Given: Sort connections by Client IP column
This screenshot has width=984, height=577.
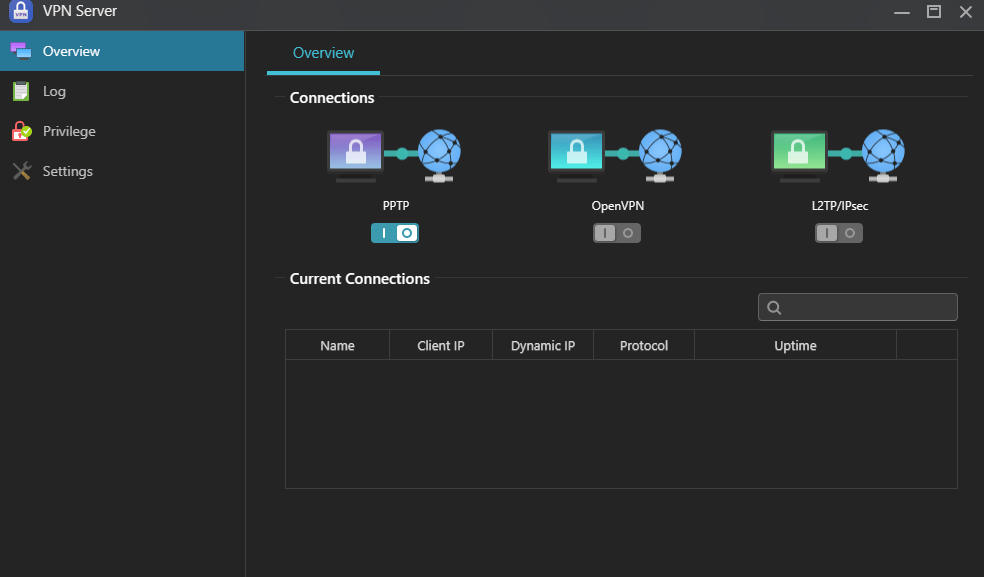Looking at the screenshot, I should (x=441, y=345).
